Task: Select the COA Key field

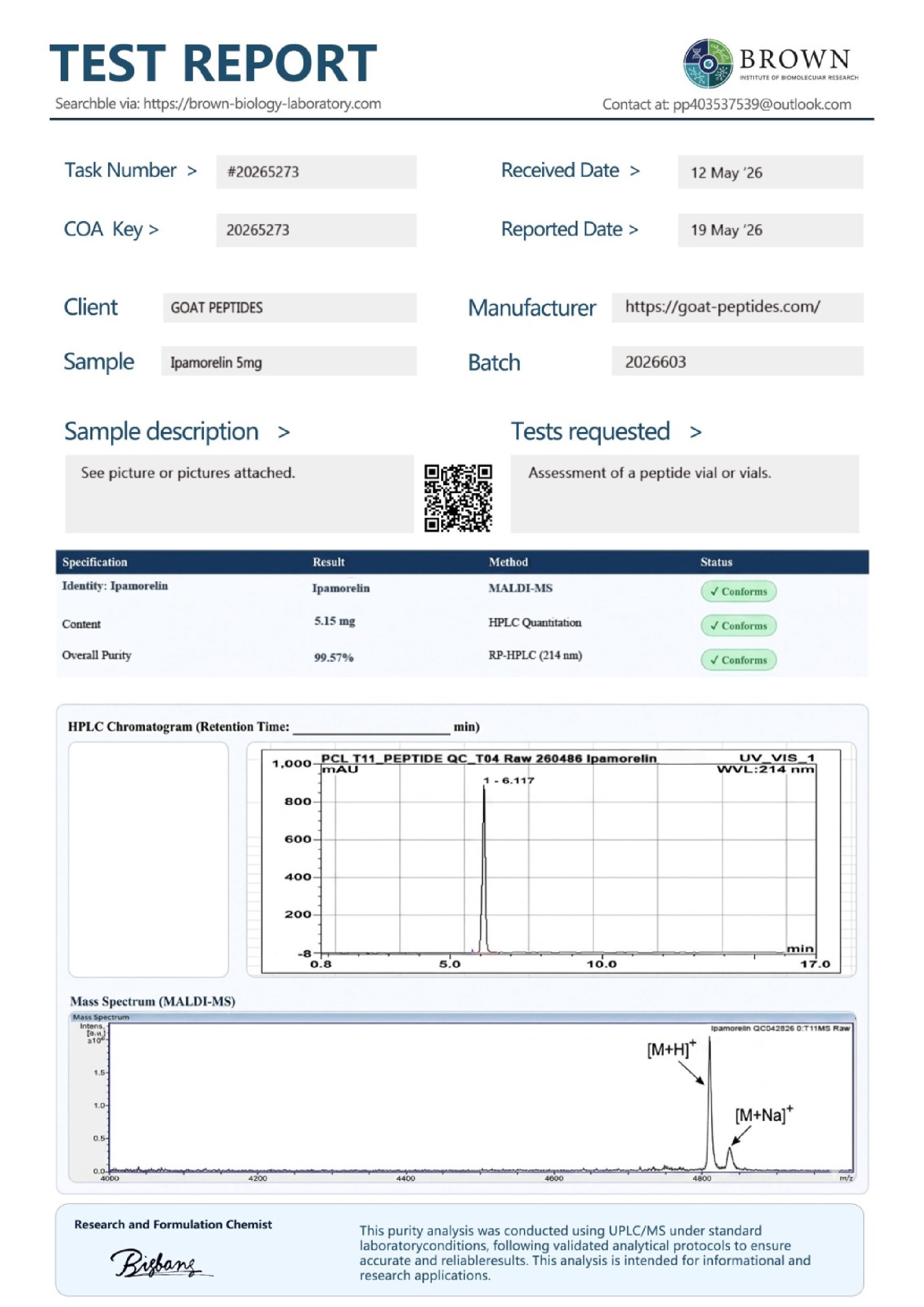Action: [x=316, y=230]
